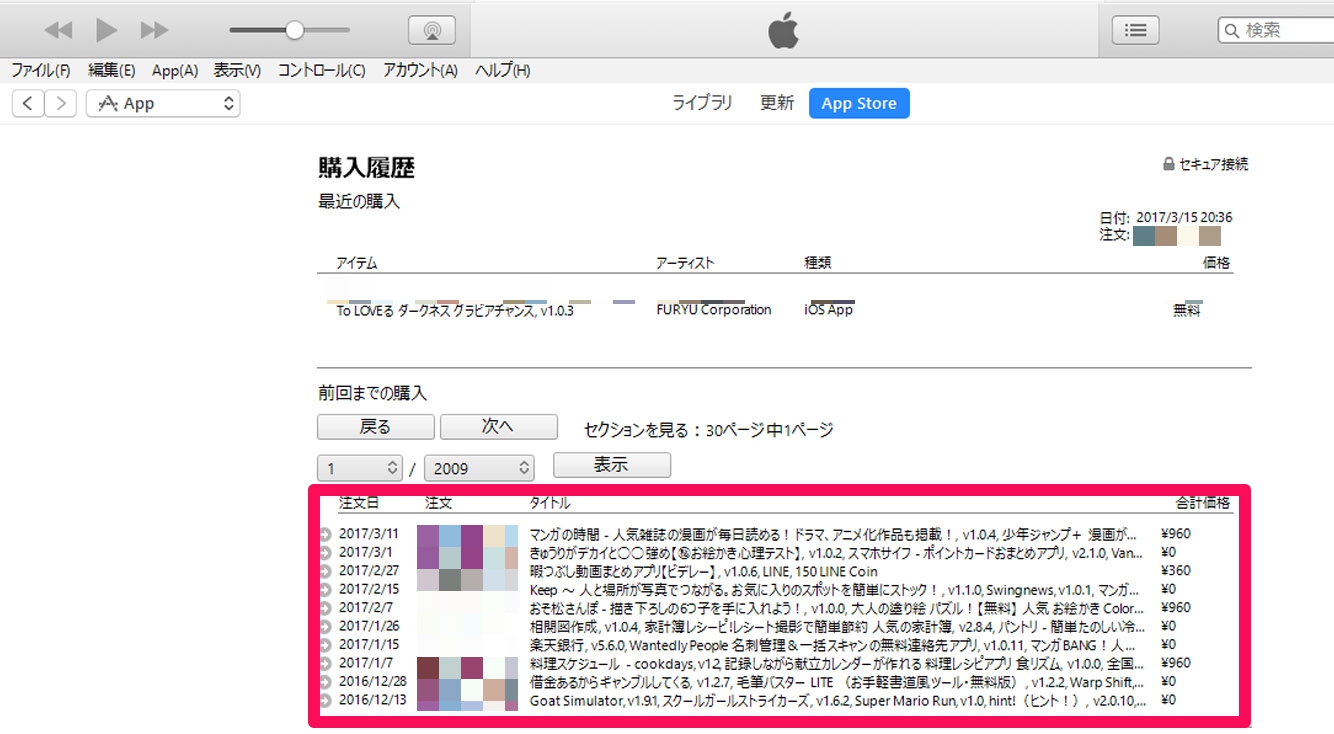
Task: Open the 表示(V) menu
Action: (x=237, y=70)
